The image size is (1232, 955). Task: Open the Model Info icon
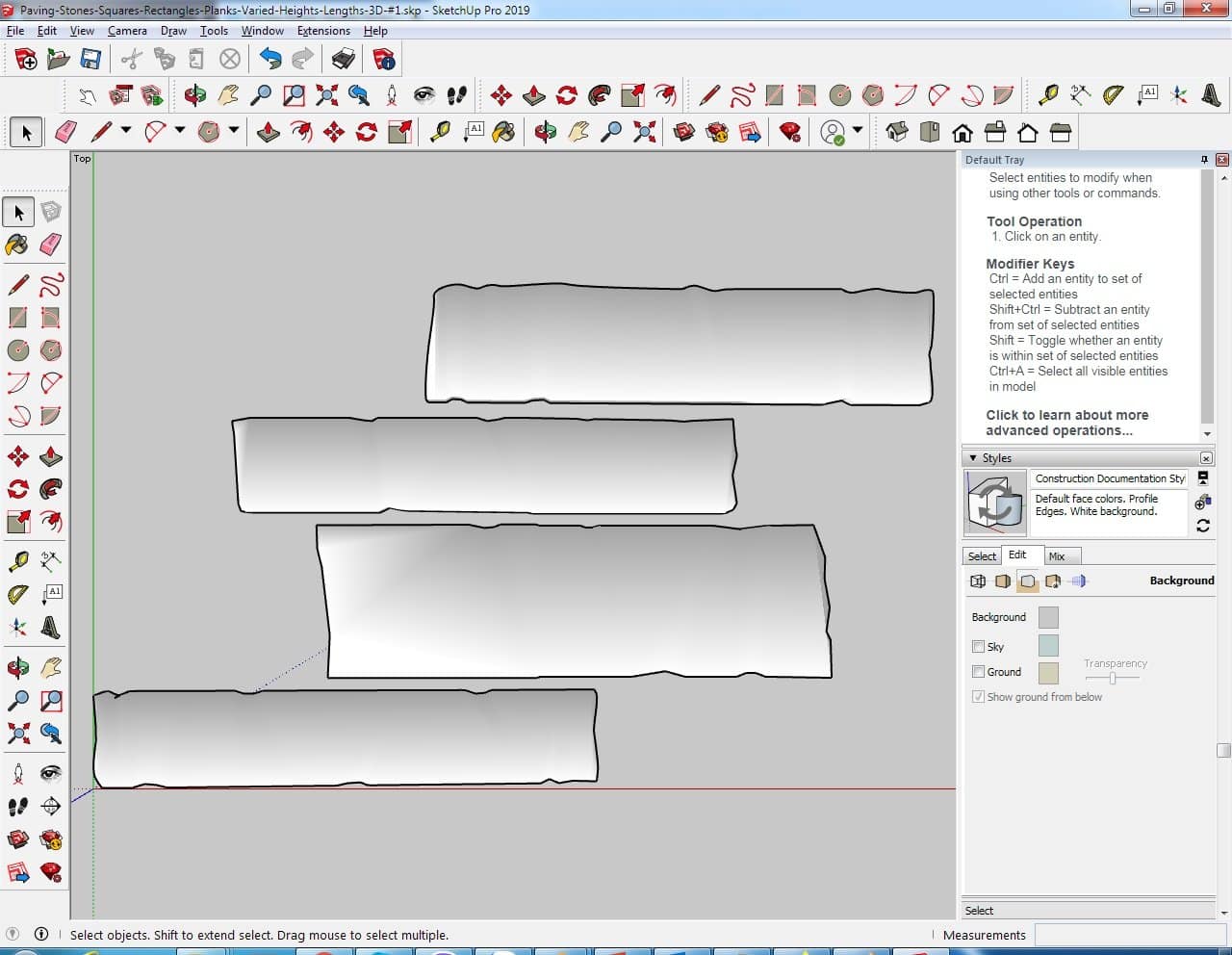384,60
